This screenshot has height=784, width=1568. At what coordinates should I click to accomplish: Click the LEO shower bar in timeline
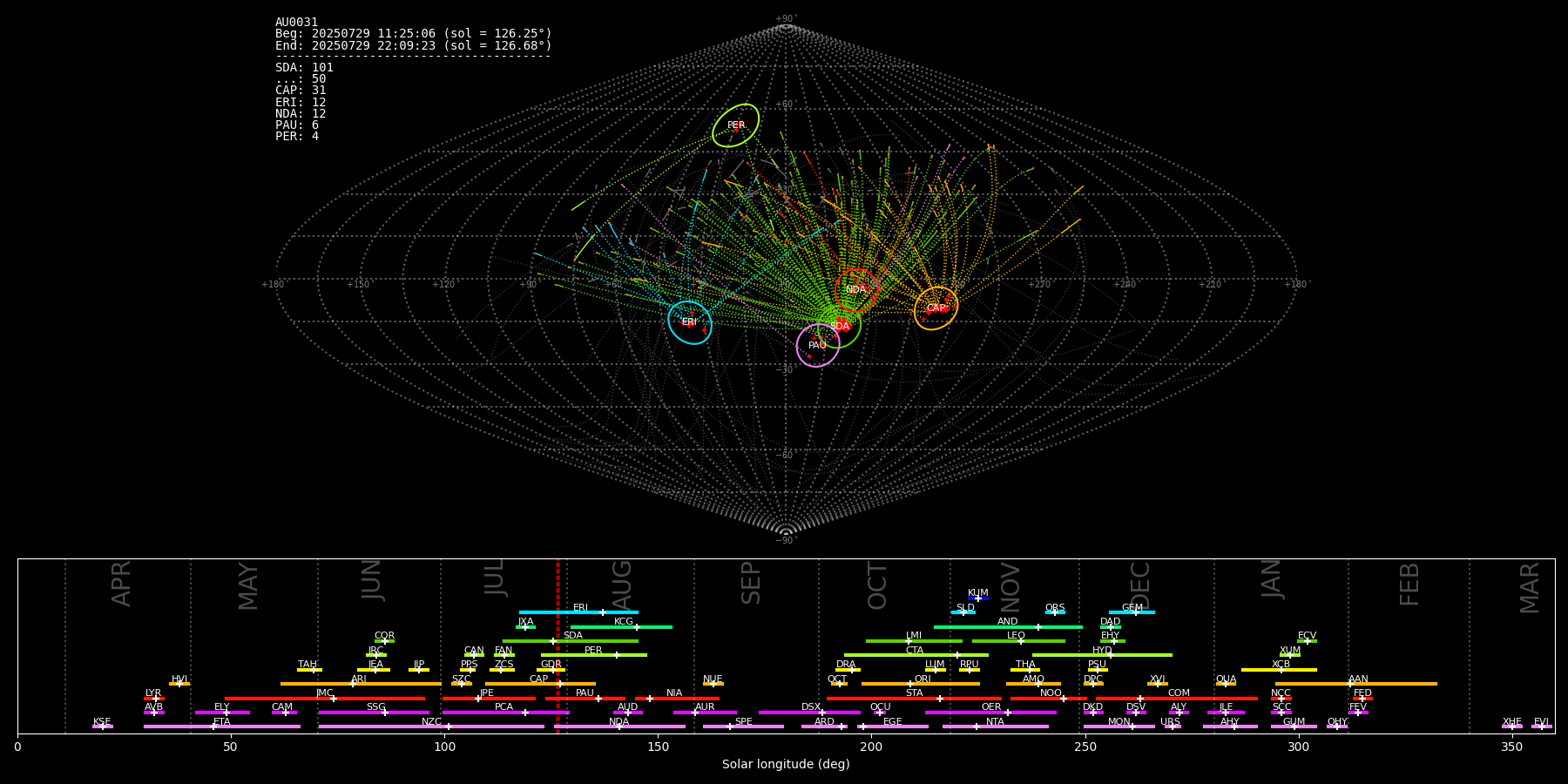[x=1018, y=641]
